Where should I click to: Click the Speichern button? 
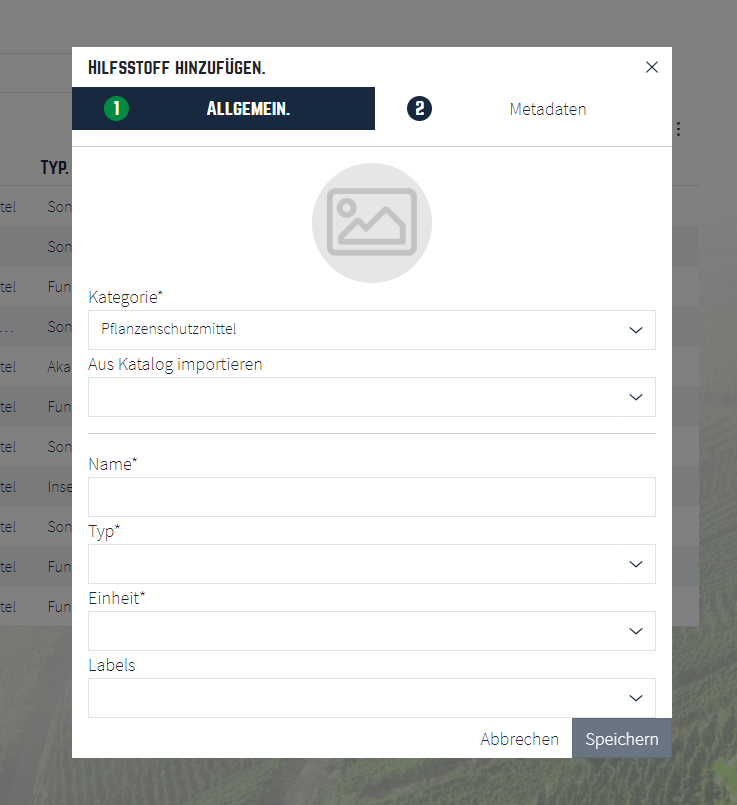click(x=622, y=738)
